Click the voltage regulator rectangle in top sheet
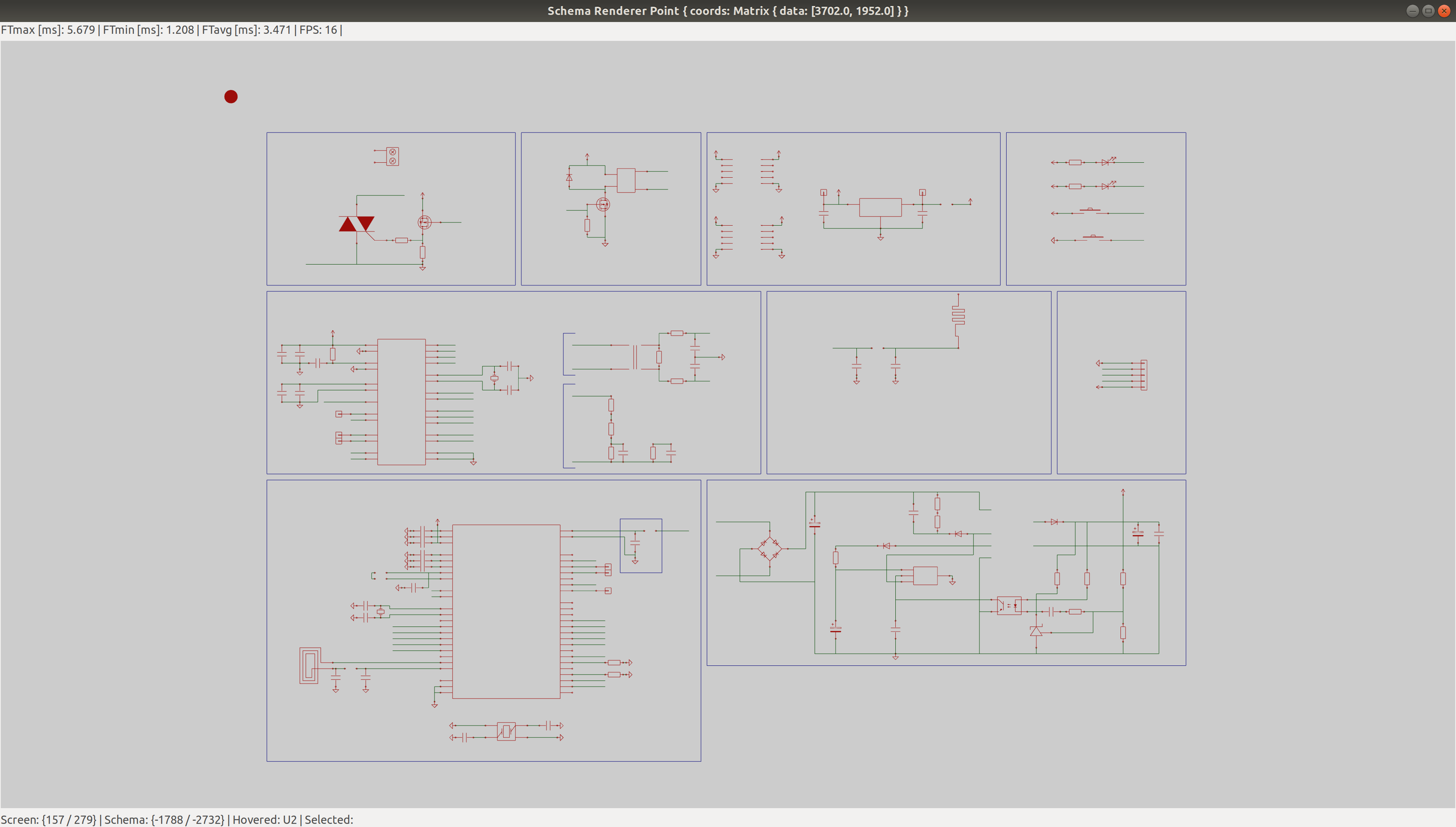Image resolution: width=1456 pixels, height=827 pixels. point(880,207)
